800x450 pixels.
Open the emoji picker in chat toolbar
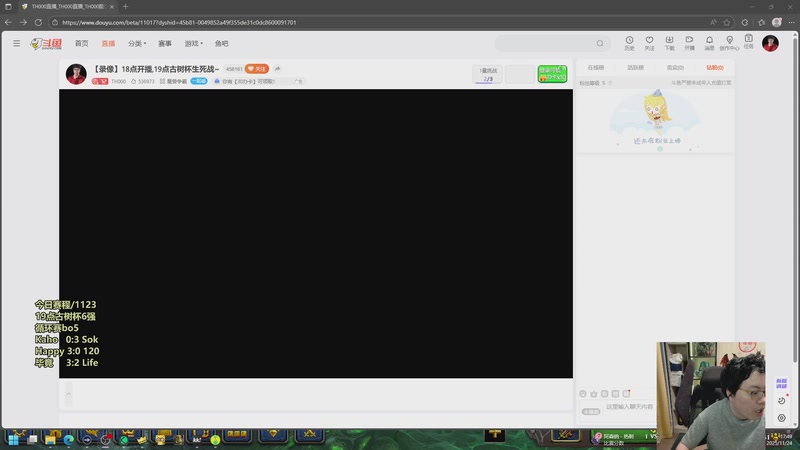[583, 394]
